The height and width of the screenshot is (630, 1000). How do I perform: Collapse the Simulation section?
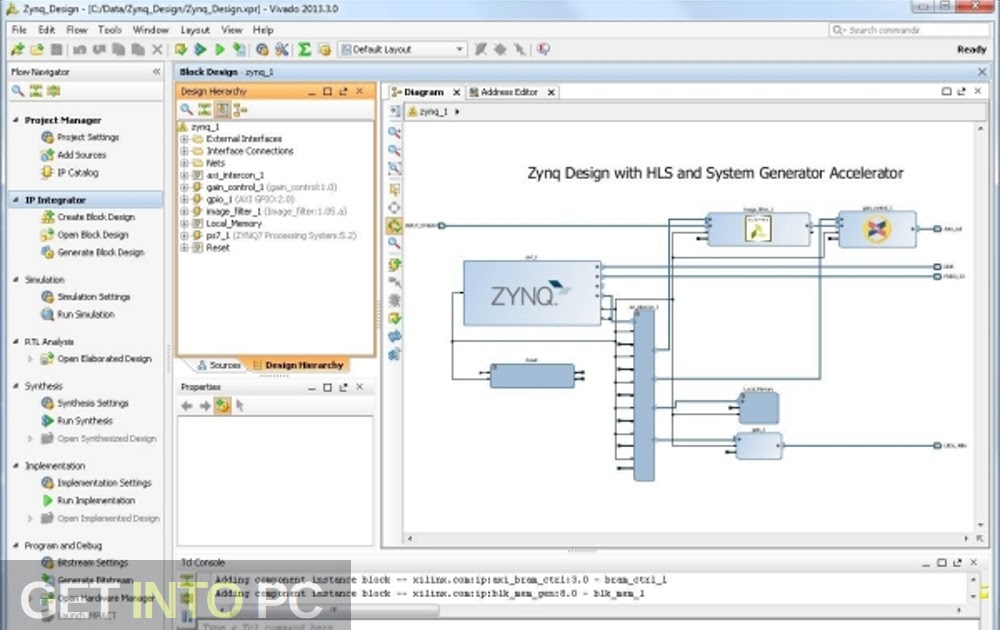pos(16,279)
